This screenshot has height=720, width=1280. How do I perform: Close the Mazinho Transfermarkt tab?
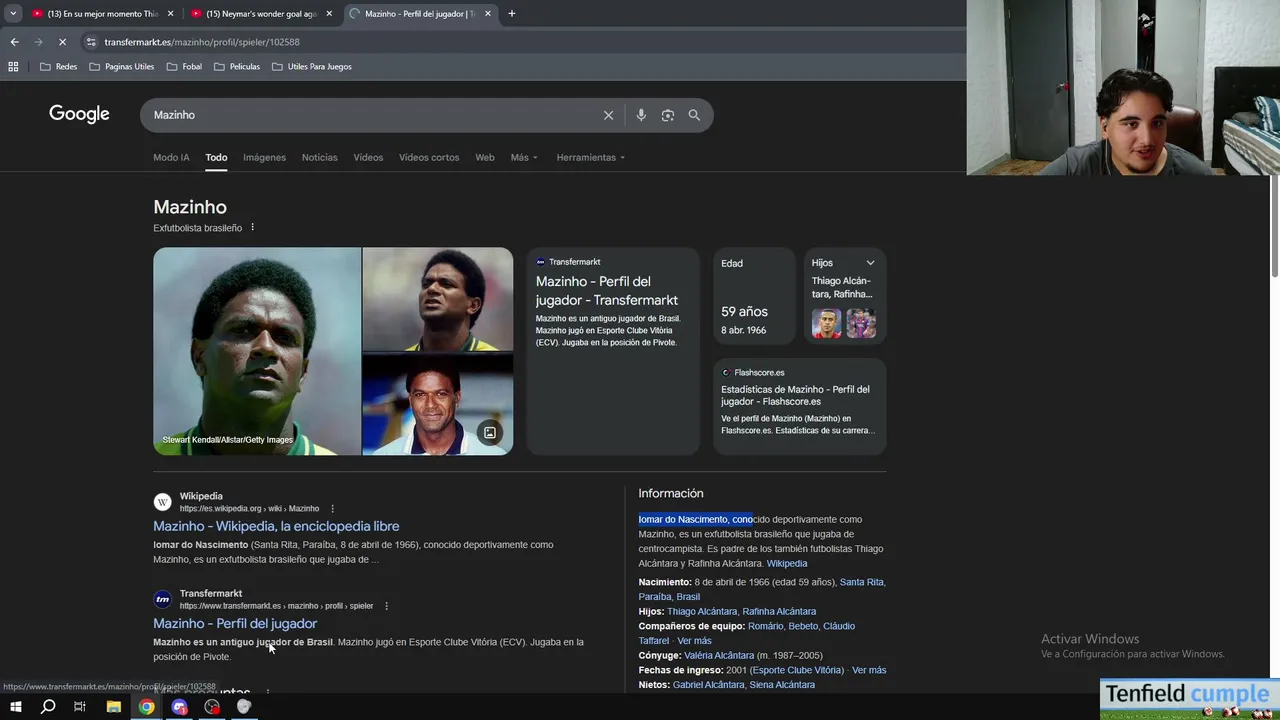click(x=488, y=14)
